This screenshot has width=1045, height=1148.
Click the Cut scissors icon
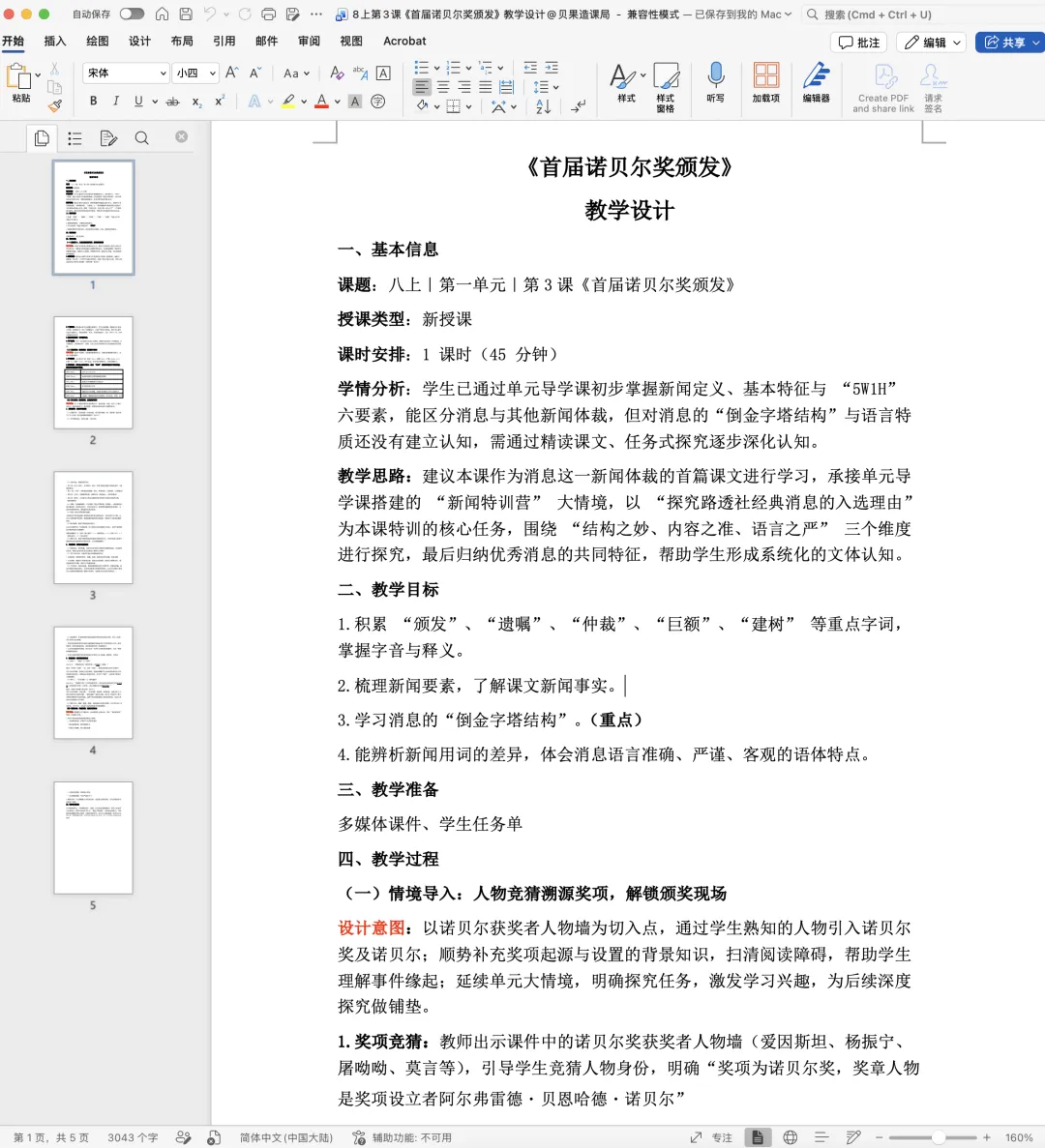[x=54, y=70]
